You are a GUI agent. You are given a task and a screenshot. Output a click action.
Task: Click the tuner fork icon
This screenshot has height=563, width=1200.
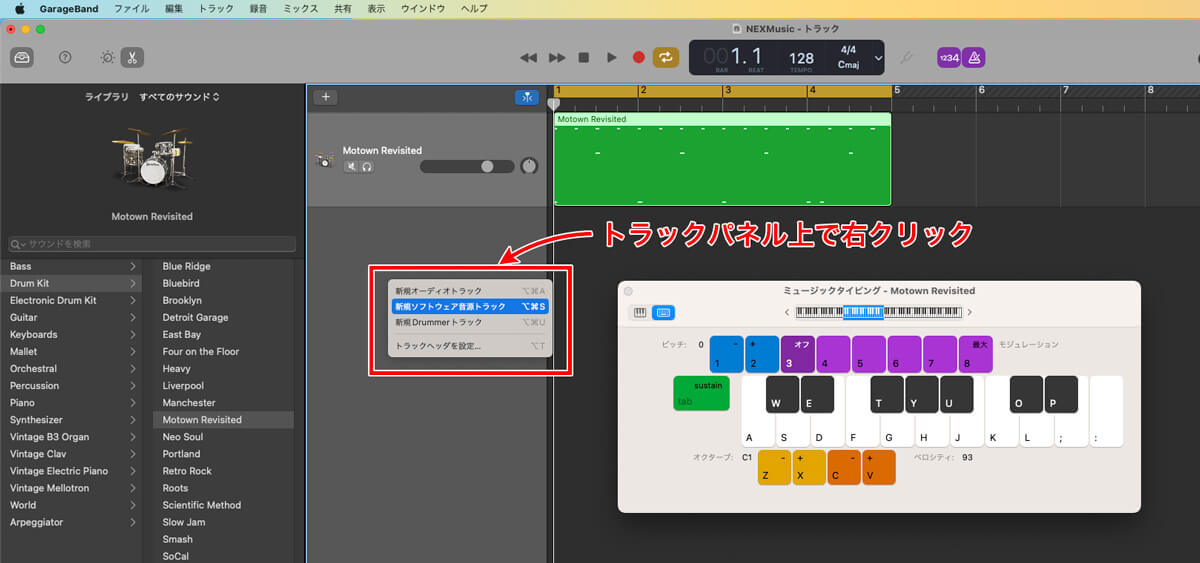pyautogui.click(x=906, y=58)
